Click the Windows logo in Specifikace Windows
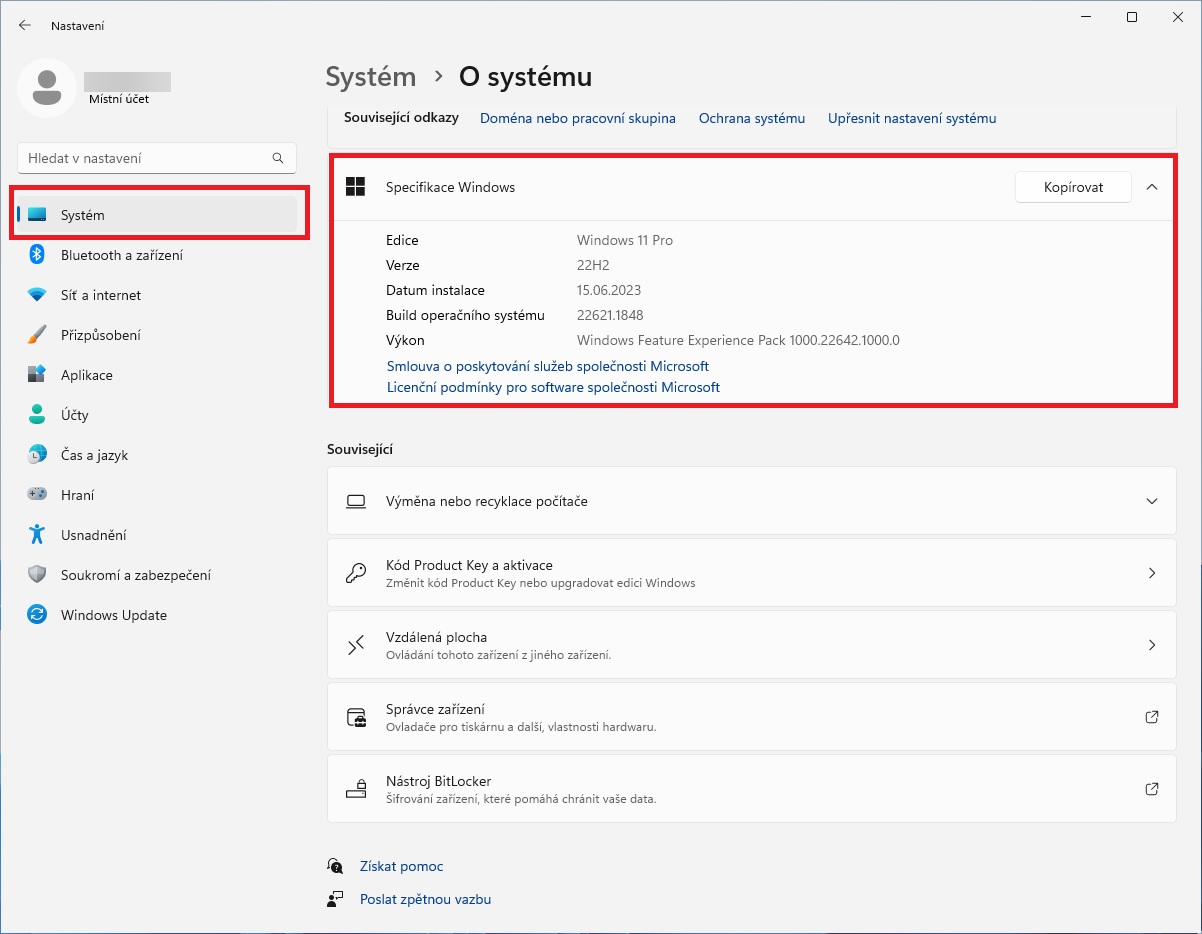This screenshot has width=1202, height=934. click(355, 187)
